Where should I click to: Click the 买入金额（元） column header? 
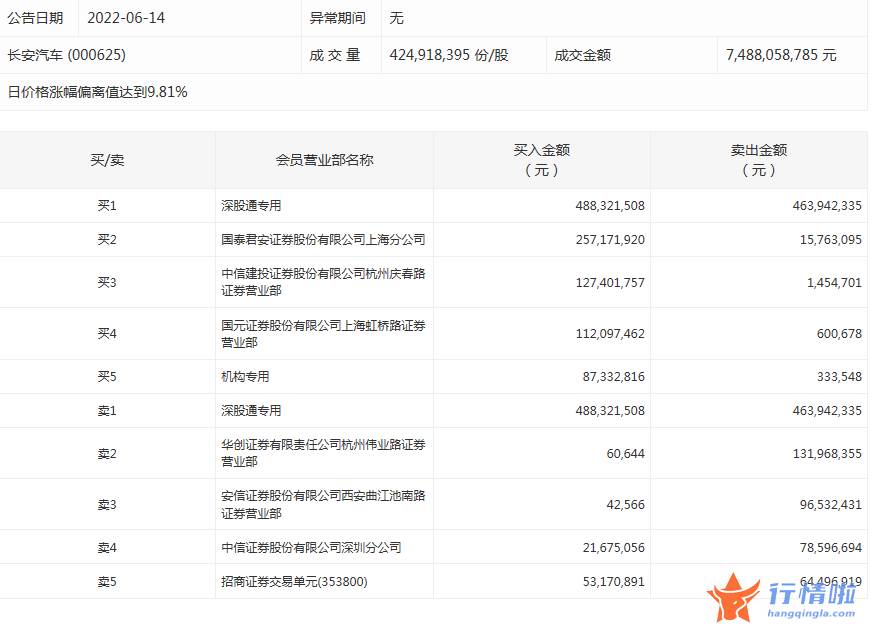tap(542, 160)
